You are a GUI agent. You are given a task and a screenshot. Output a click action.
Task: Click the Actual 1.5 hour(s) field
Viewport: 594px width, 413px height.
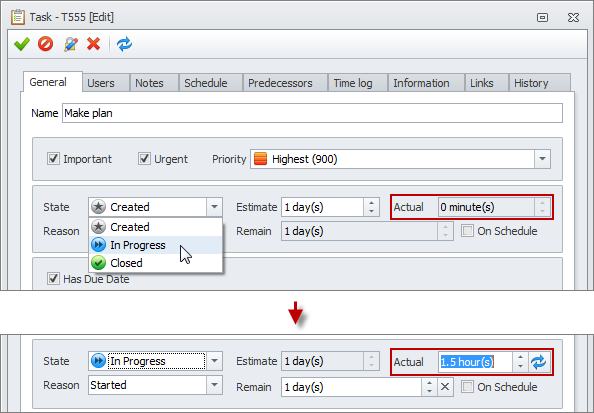475,362
